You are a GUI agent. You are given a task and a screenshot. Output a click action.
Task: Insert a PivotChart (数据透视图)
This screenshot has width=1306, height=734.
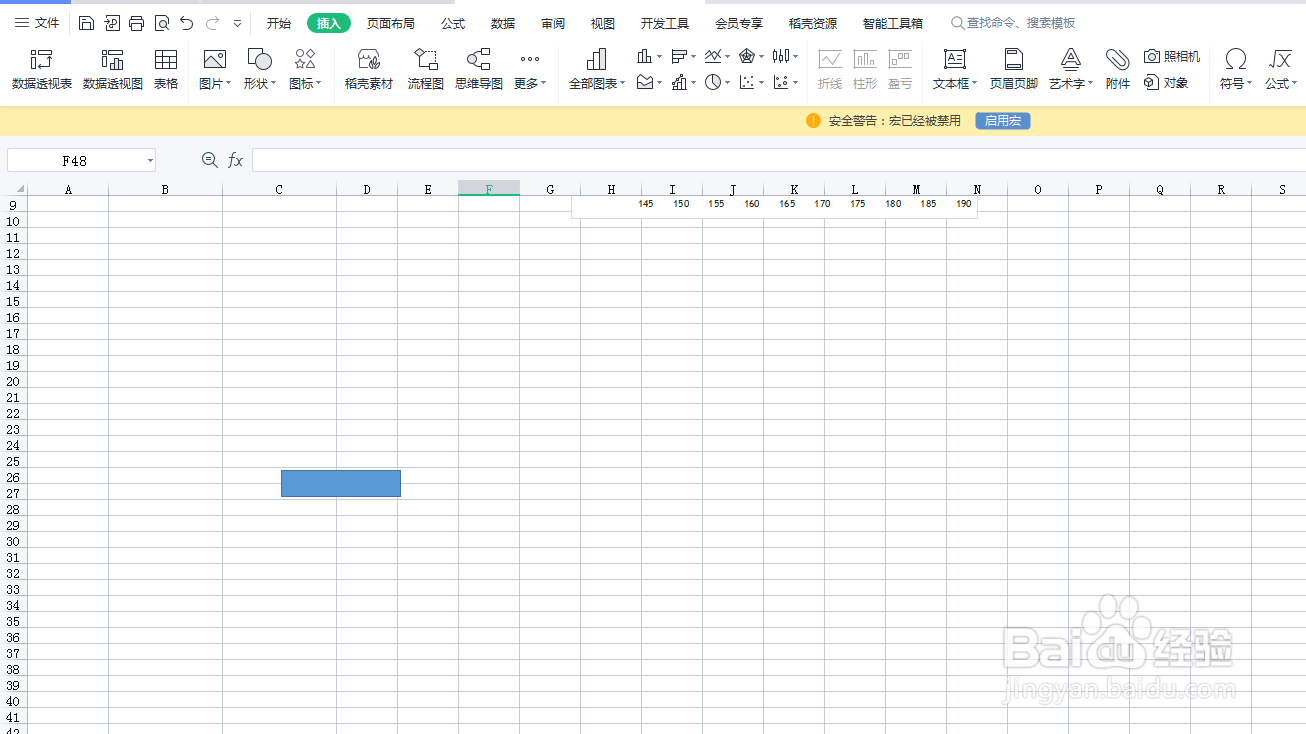pyautogui.click(x=113, y=70)
